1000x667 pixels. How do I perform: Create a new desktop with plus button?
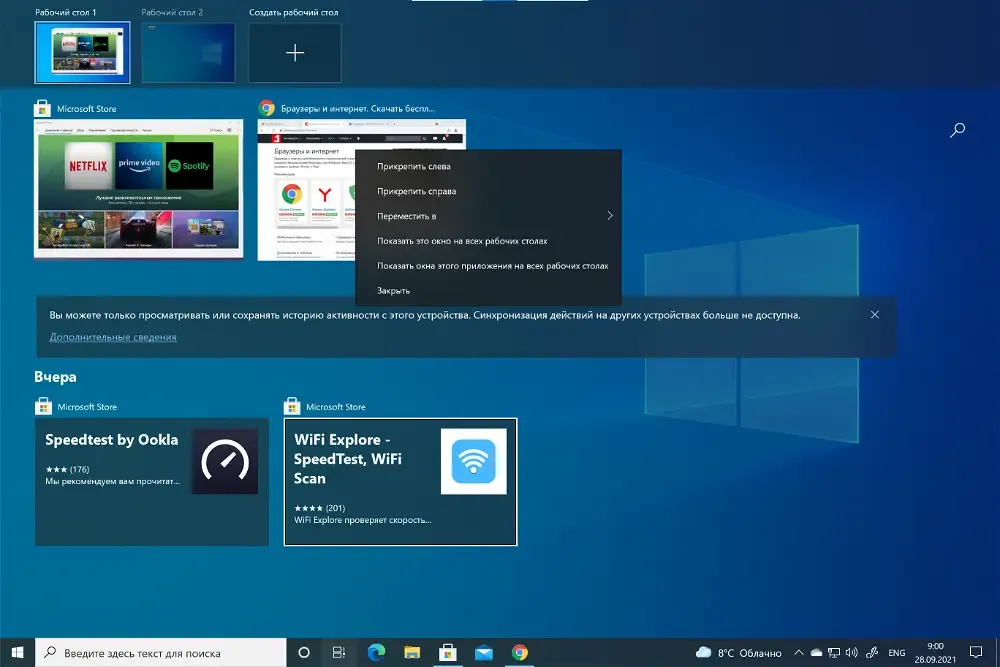click(295, 53)
